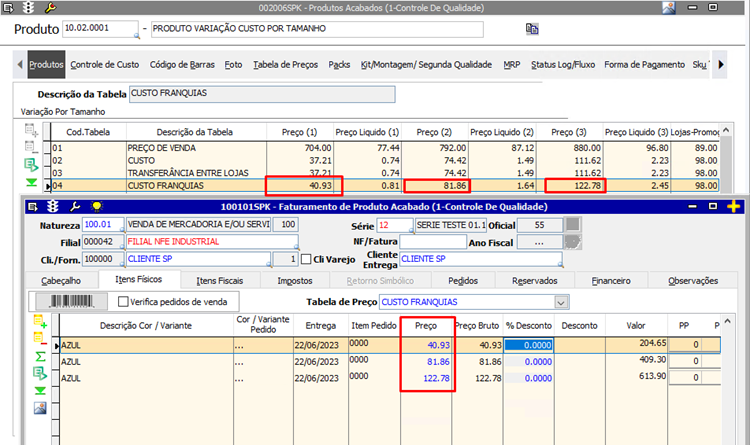Click the gray swatch next to Oficial field
This screenshot has height=445, width=750.
coord(573,225)
